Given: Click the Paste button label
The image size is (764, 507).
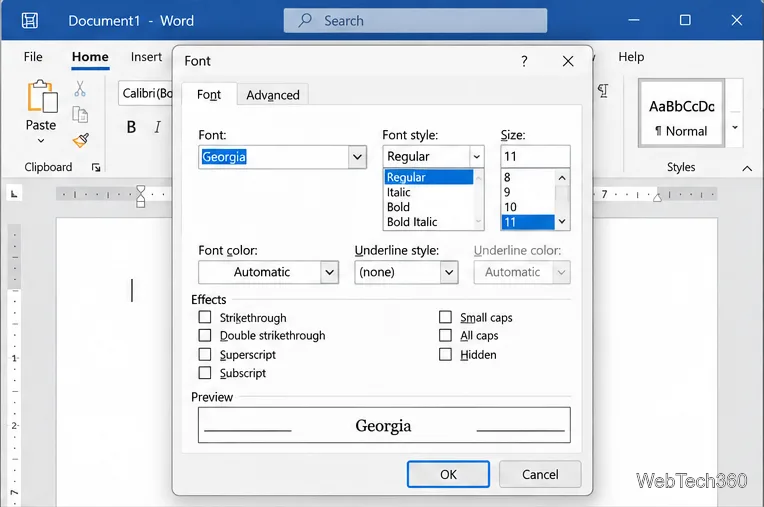Looking at the screenshot, I should pos(41,125).
